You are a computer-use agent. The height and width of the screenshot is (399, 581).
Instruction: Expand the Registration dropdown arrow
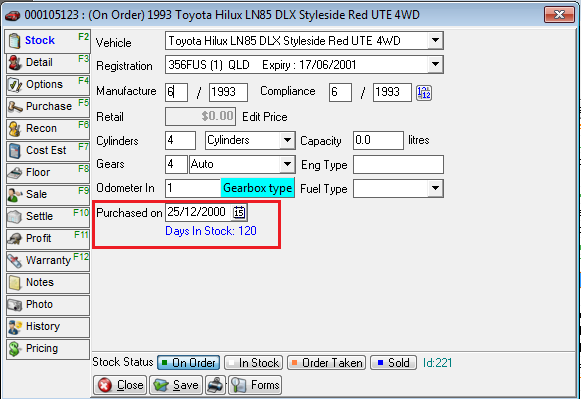[x=435, y=64]
